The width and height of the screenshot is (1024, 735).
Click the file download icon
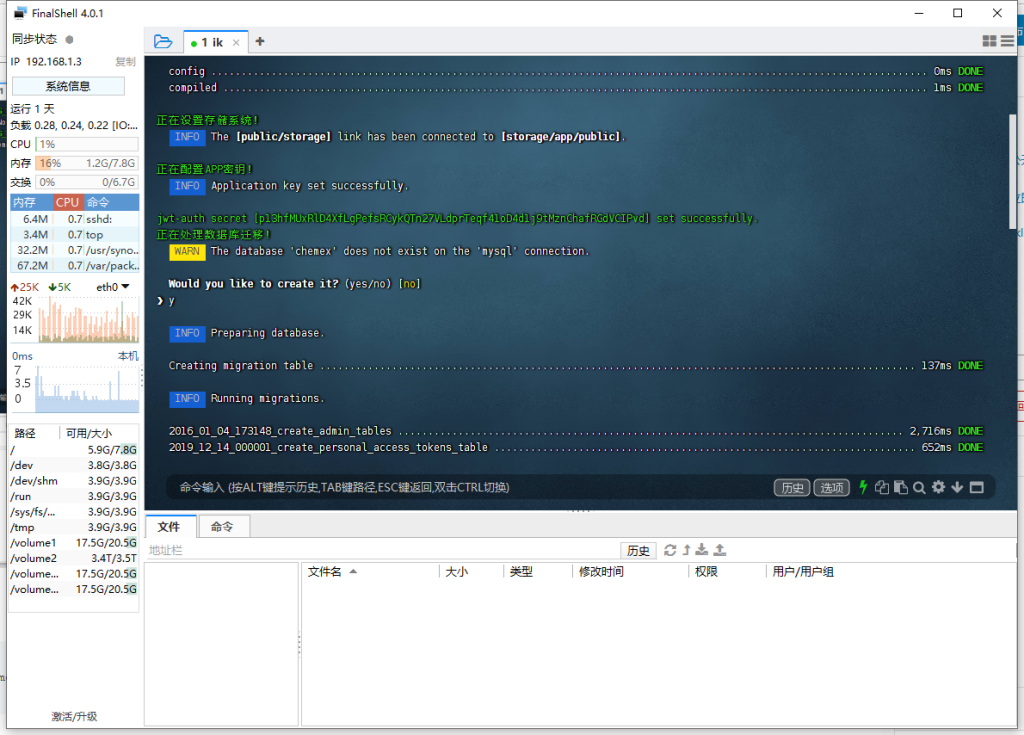coord(702,550)
